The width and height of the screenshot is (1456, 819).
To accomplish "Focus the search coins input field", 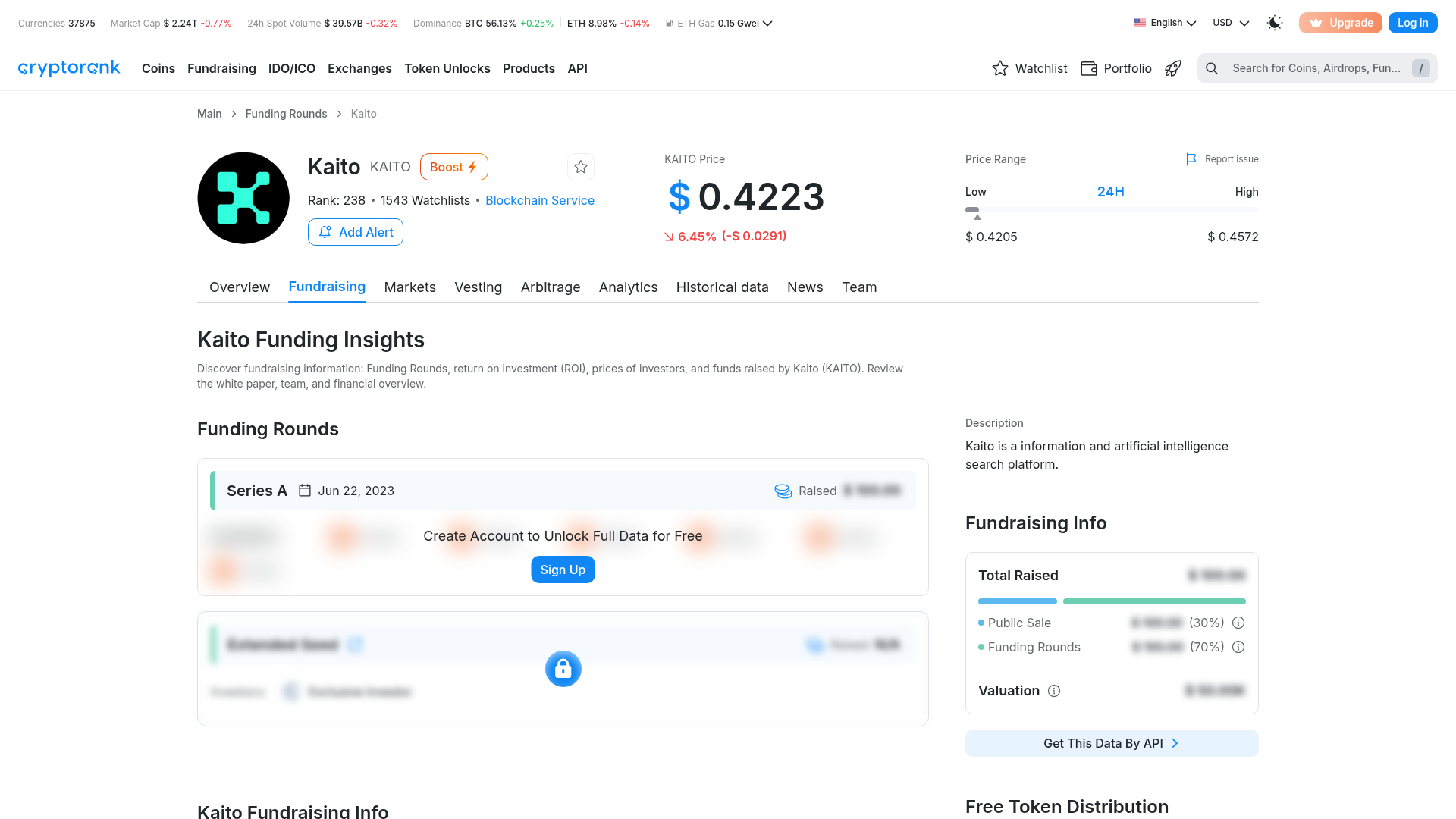I will [1317, 68].
